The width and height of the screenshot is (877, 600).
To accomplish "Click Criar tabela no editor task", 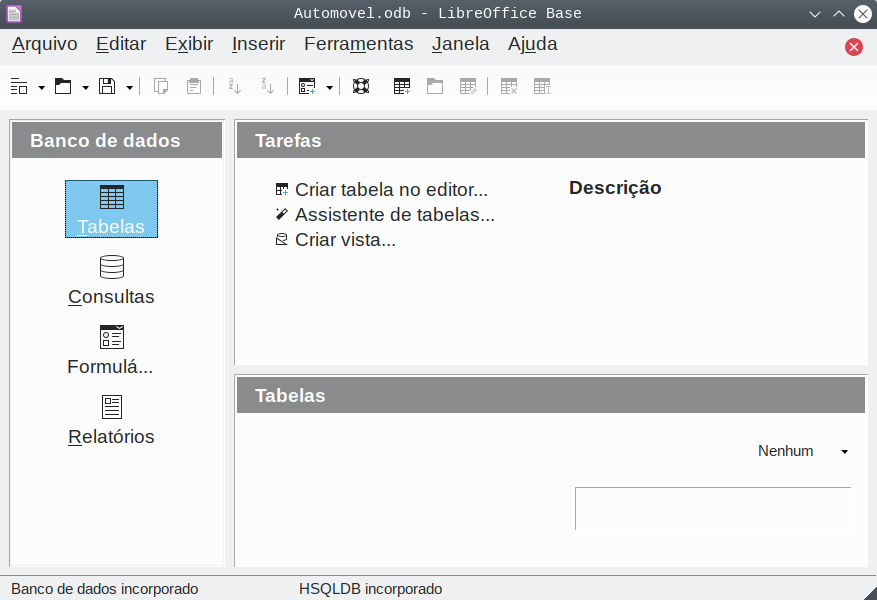I will tap(381, 190).
